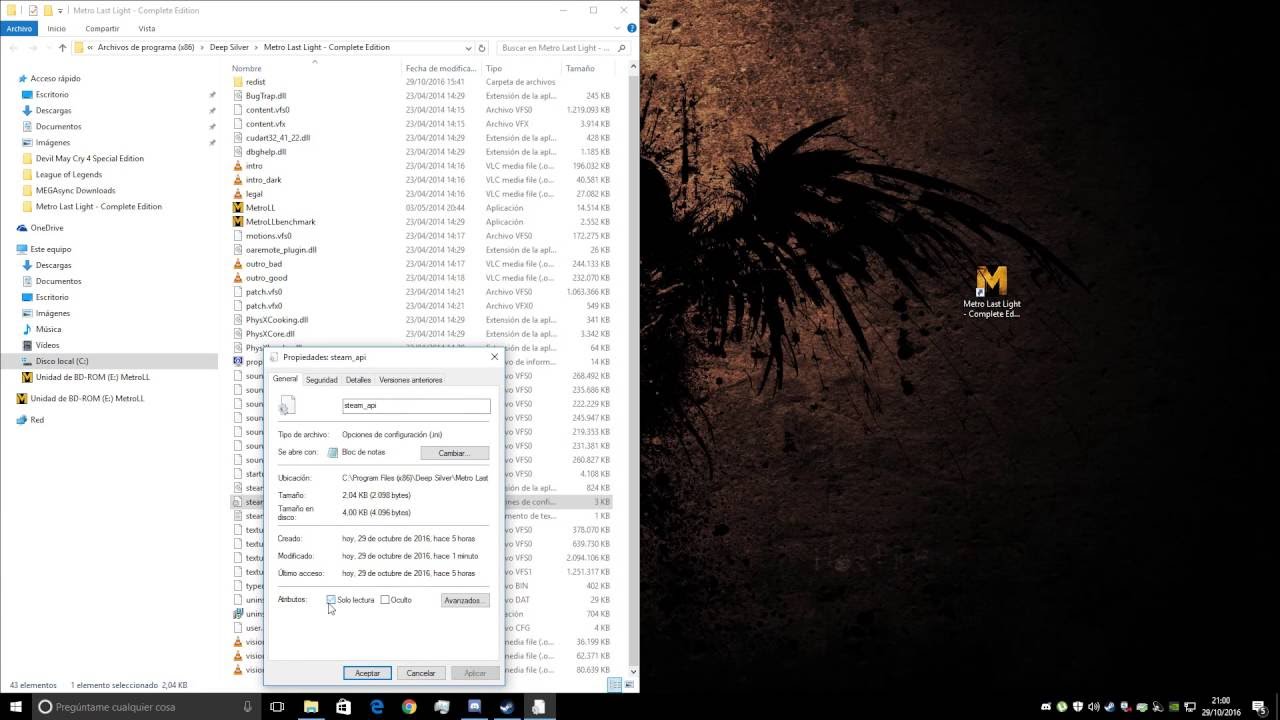Image resolution: width=1280 pixels, height=720 pixels.
Task: Open Steam from taskbar
Action: (x=507, y=707)
